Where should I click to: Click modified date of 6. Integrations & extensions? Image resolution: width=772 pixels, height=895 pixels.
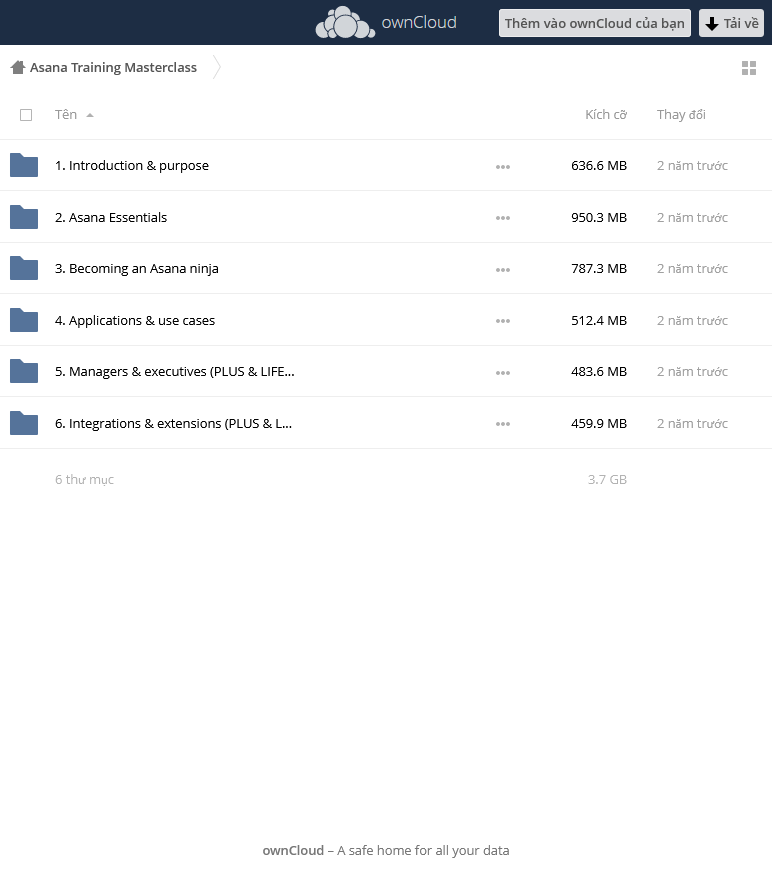click(692, 424)
